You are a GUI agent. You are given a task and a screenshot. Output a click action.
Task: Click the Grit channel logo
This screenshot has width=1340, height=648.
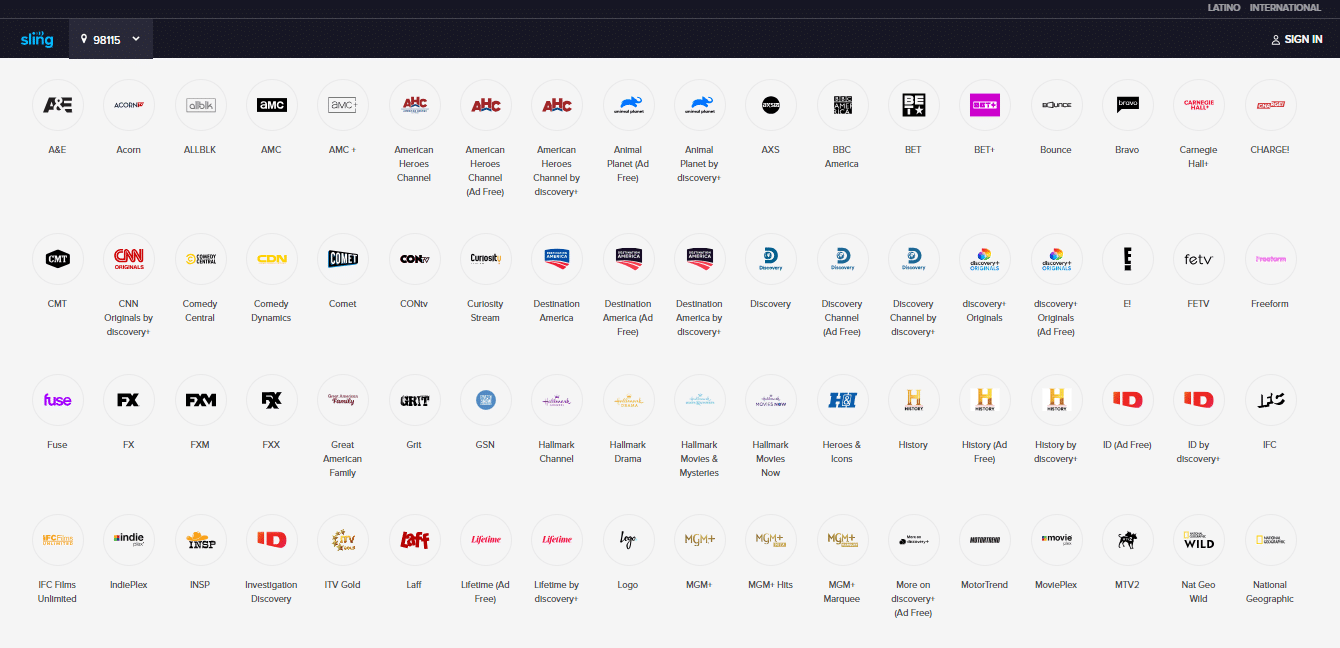(414, 400)
